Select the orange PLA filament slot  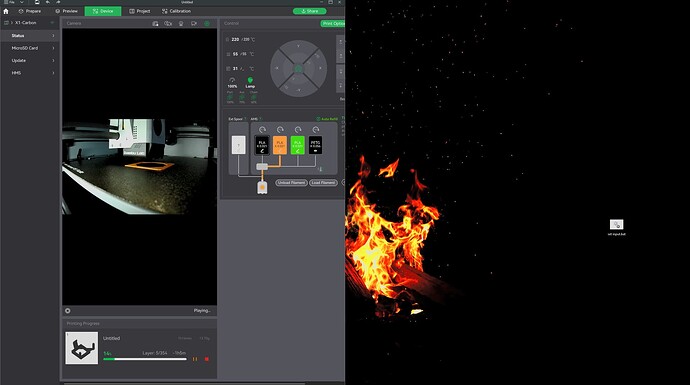280,145
